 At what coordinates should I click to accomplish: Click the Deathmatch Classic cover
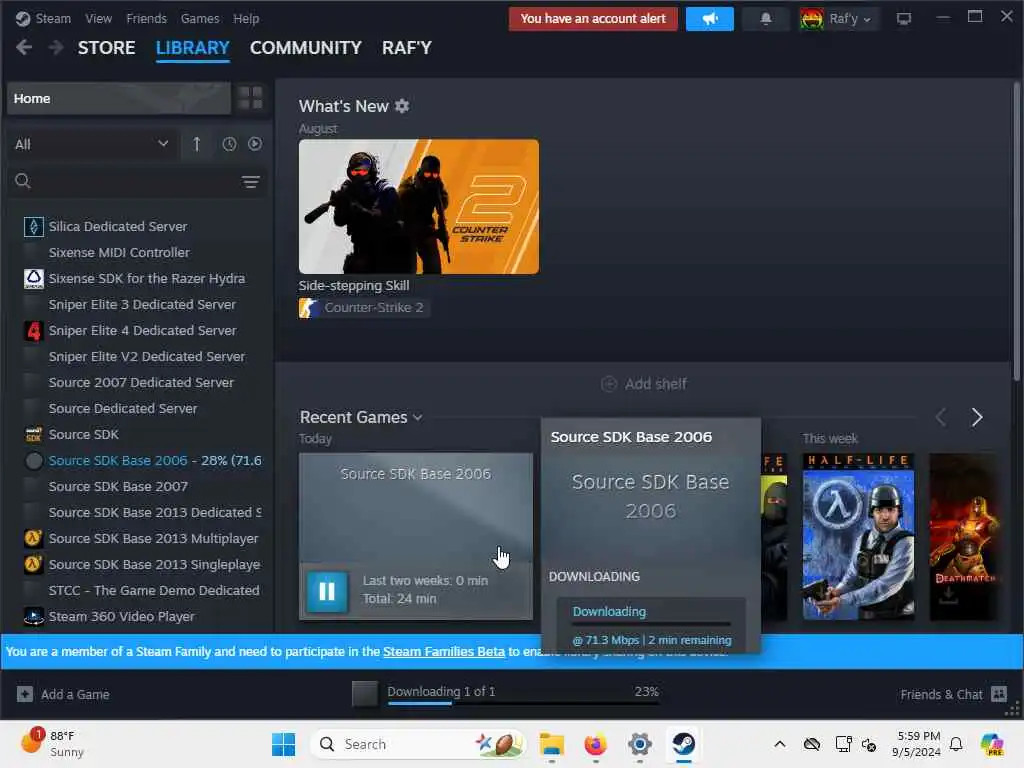[x=964, y=537]
